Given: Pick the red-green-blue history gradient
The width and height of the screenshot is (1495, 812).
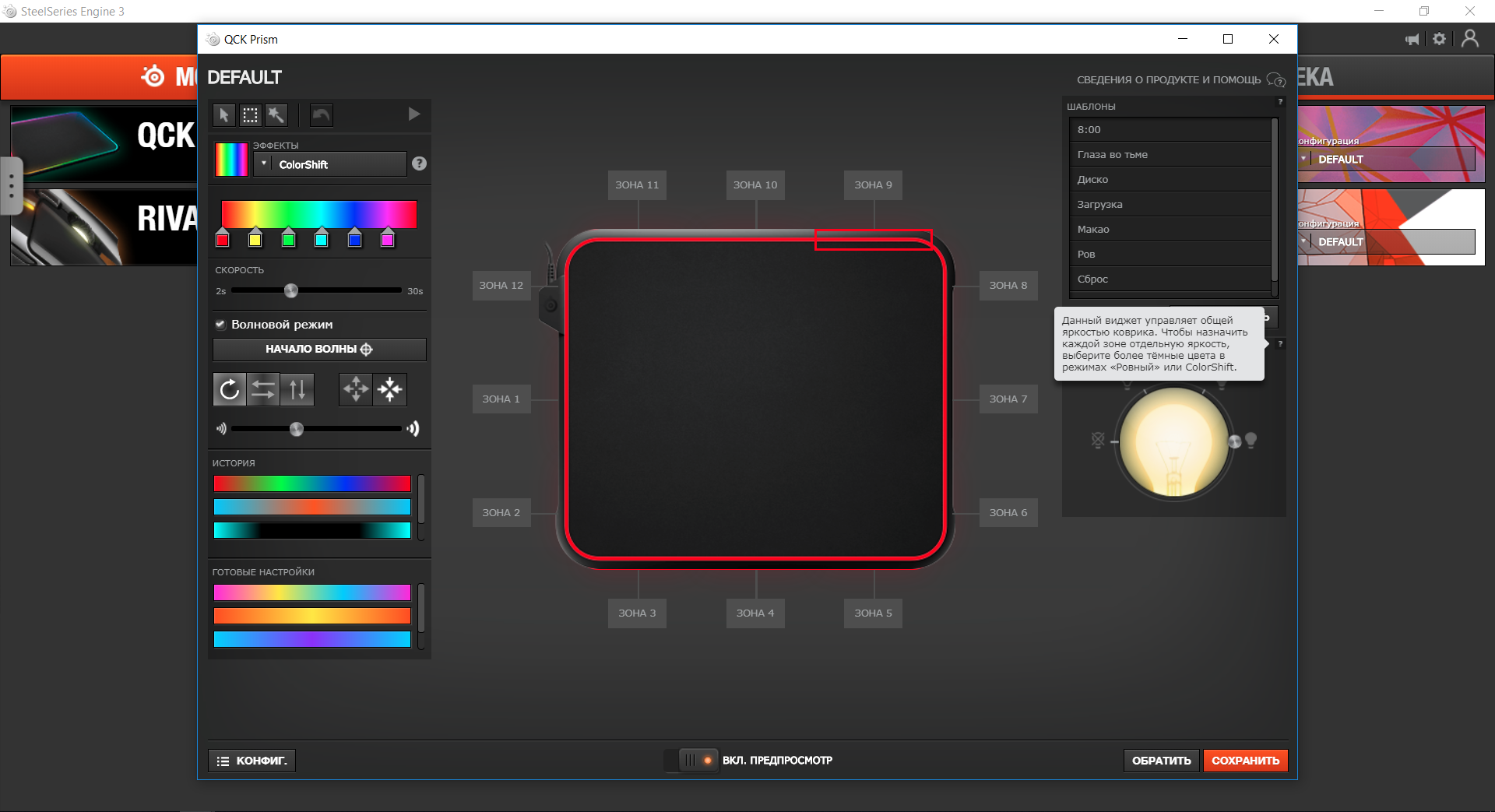Looking at the screenshot, I should (312, 483).
